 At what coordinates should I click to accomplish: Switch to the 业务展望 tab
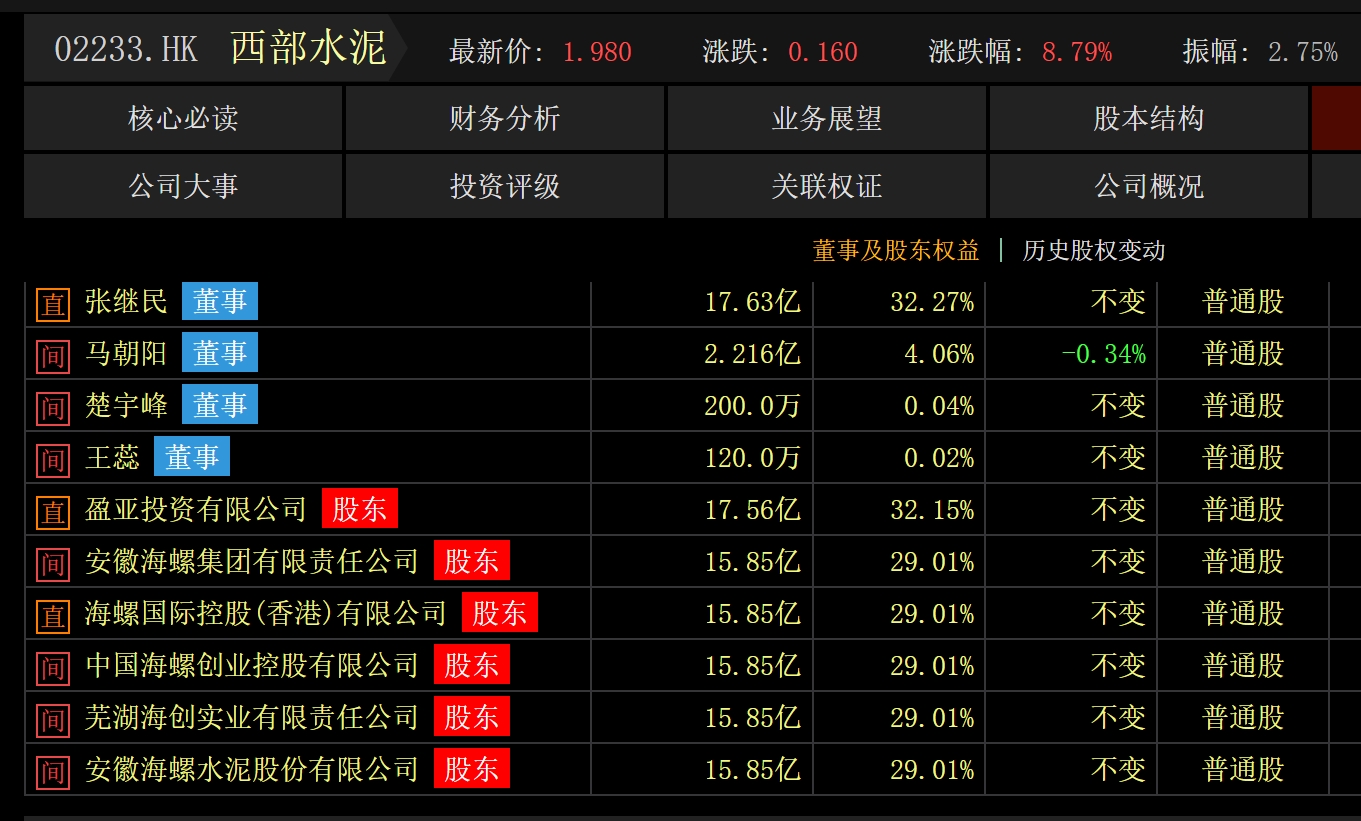[x=827, y=119]
